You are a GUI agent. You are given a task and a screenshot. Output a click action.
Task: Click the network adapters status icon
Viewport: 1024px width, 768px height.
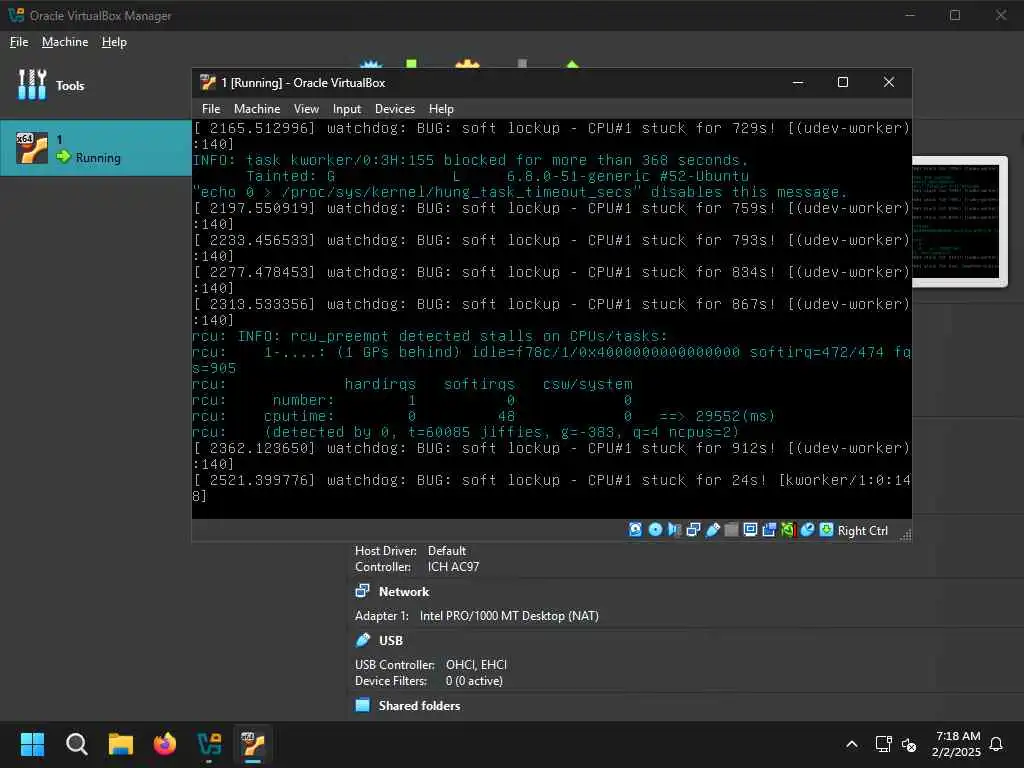(693, 530)
